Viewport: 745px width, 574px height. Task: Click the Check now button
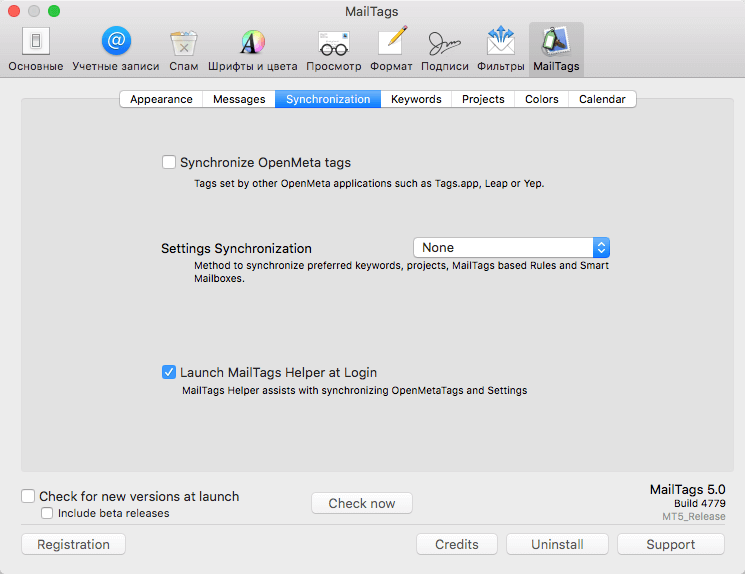point(362,503)
